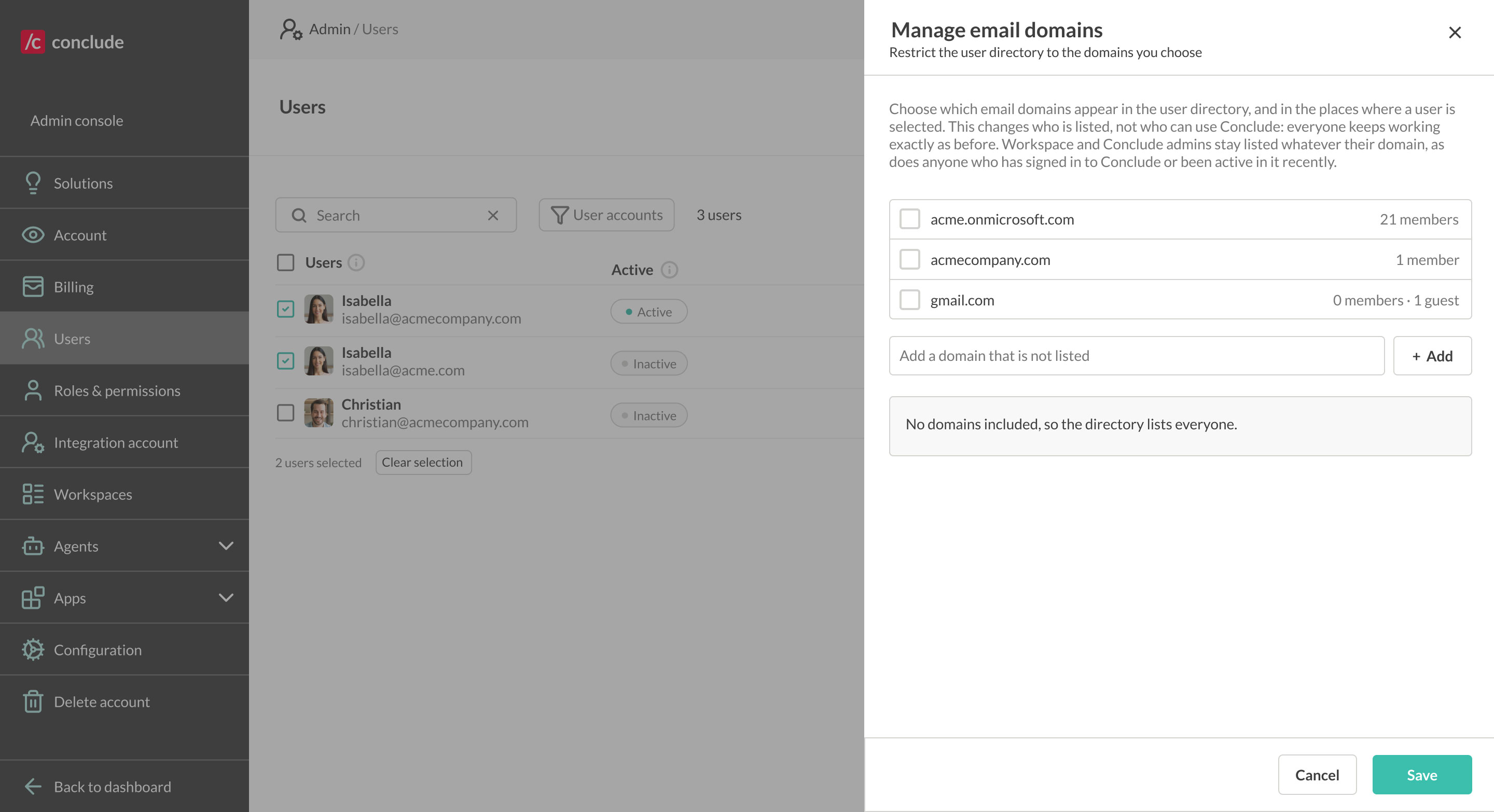The width and height of the screenshot is (1494, 812).
Task: Click the '3 users' count label
Action: coord(718,215)
